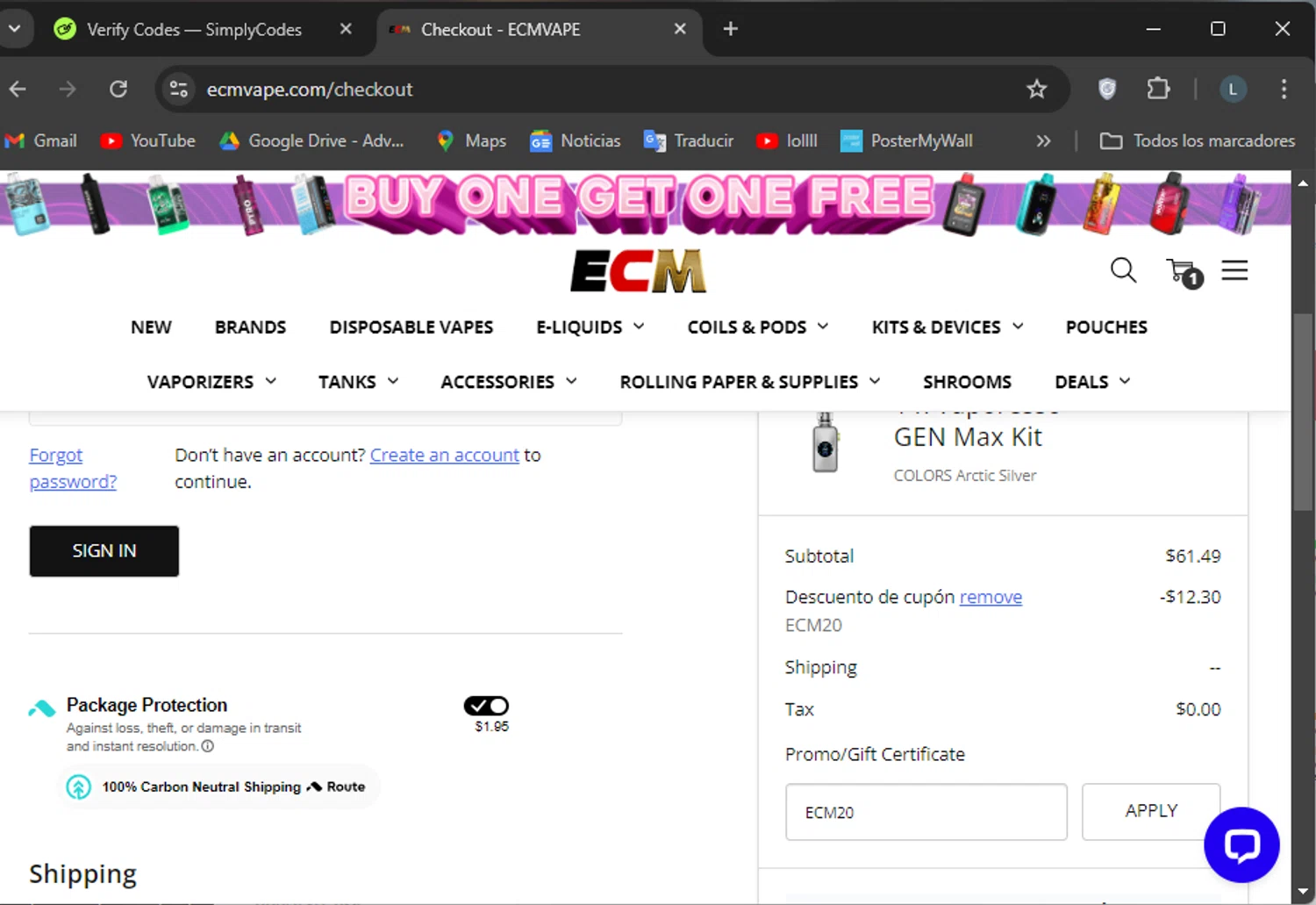Click the $61.49 subtotal value
This screenshot has height=905, width=1316.
pos(1192,556)
